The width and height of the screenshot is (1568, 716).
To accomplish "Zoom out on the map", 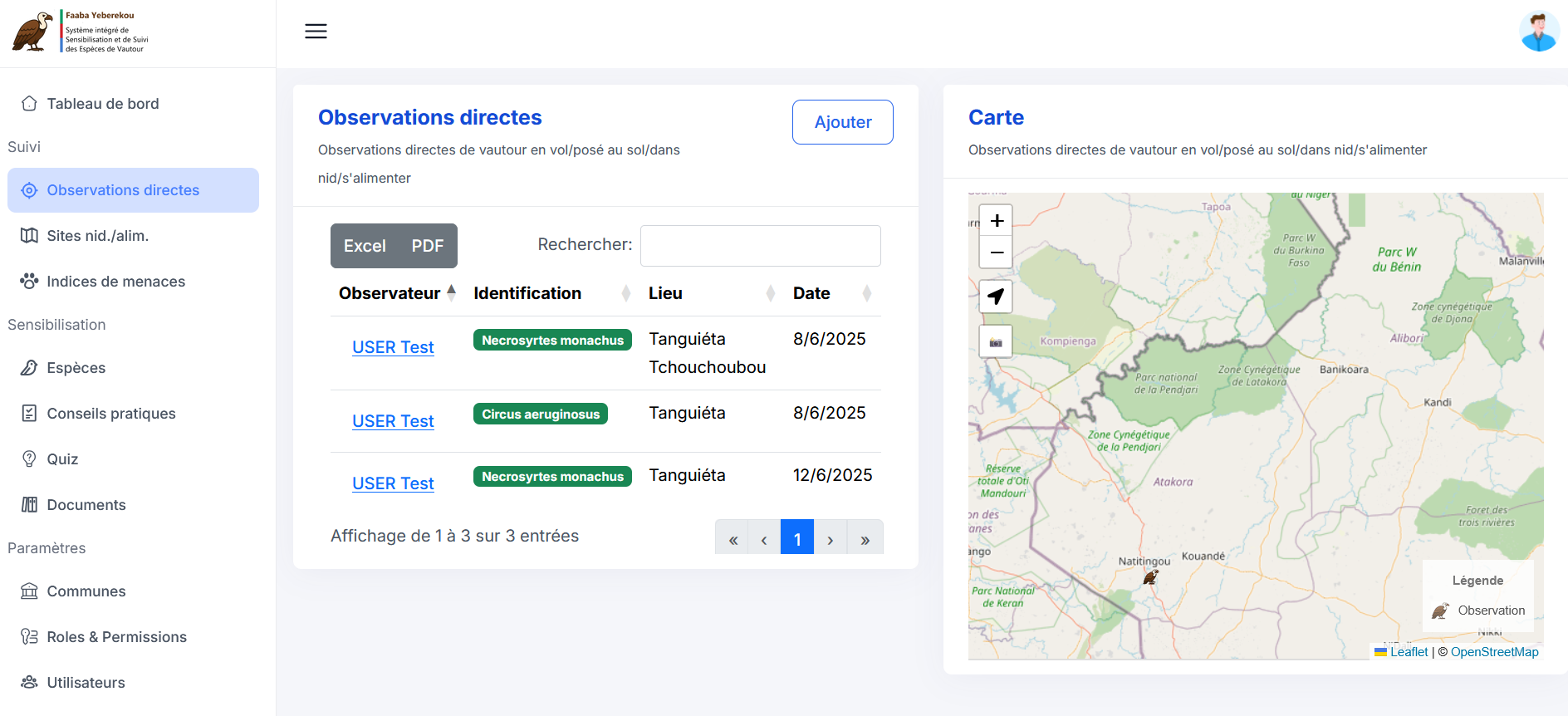I will click(x=997, y=252).
